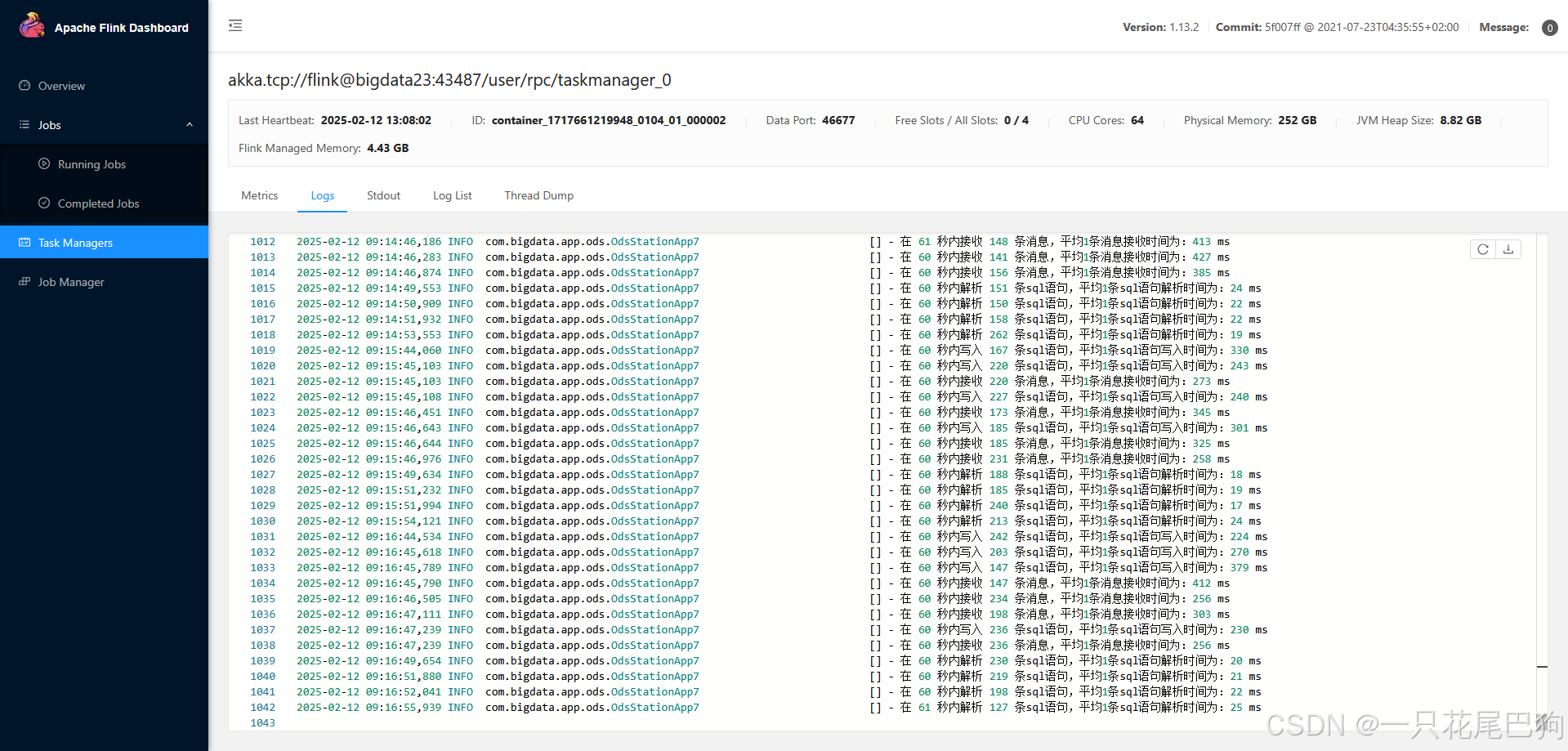Switch to the Stdout tab

383,195
